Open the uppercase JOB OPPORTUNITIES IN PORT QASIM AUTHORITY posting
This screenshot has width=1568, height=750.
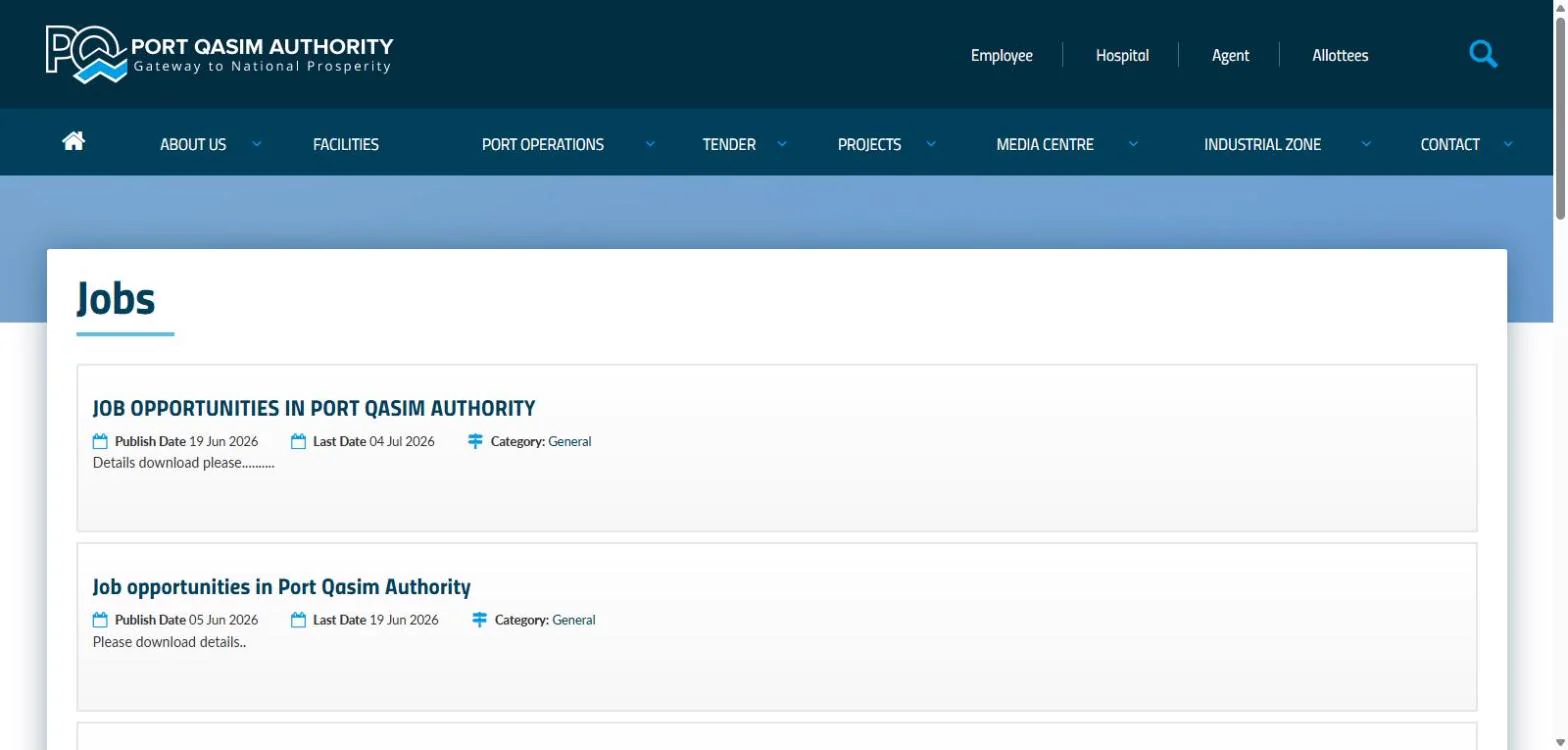click(314, 408)
